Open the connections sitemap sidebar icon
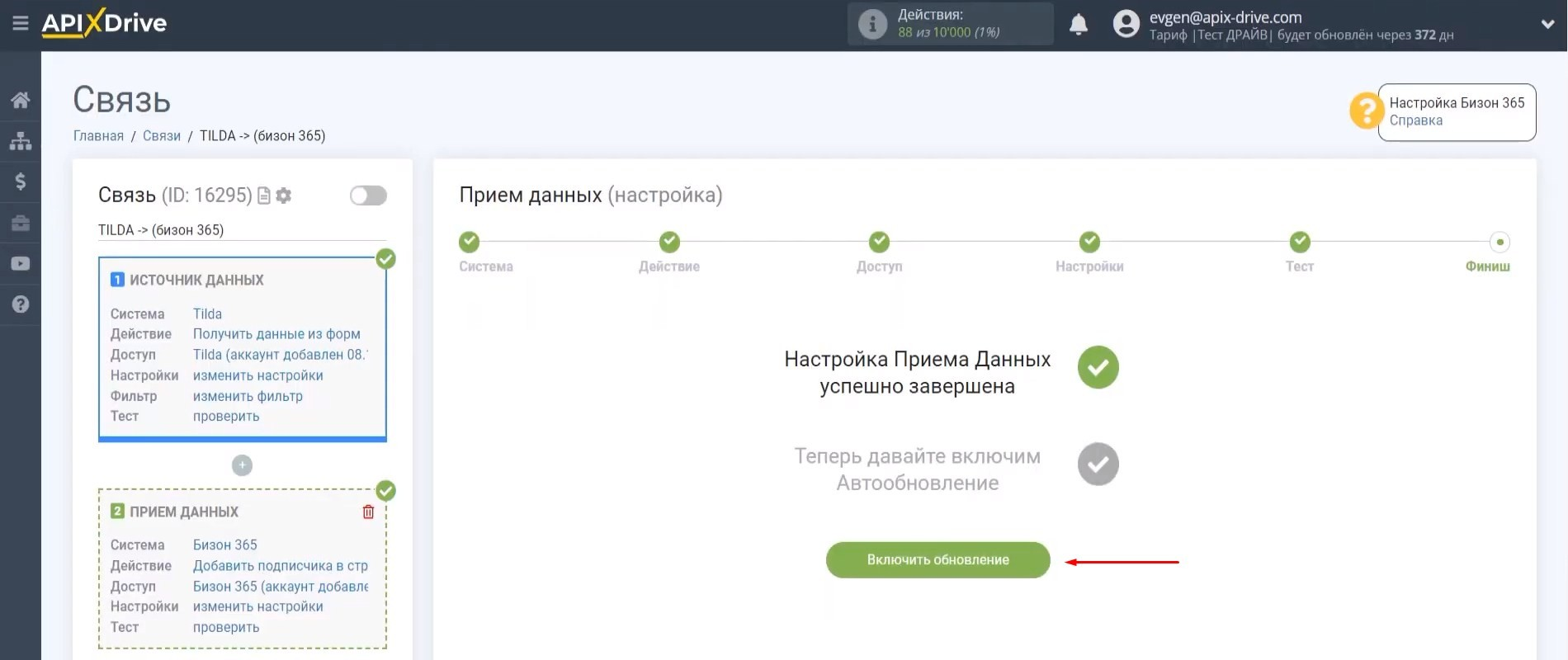This screenshot has height=660, width=1568. (21, 141)
